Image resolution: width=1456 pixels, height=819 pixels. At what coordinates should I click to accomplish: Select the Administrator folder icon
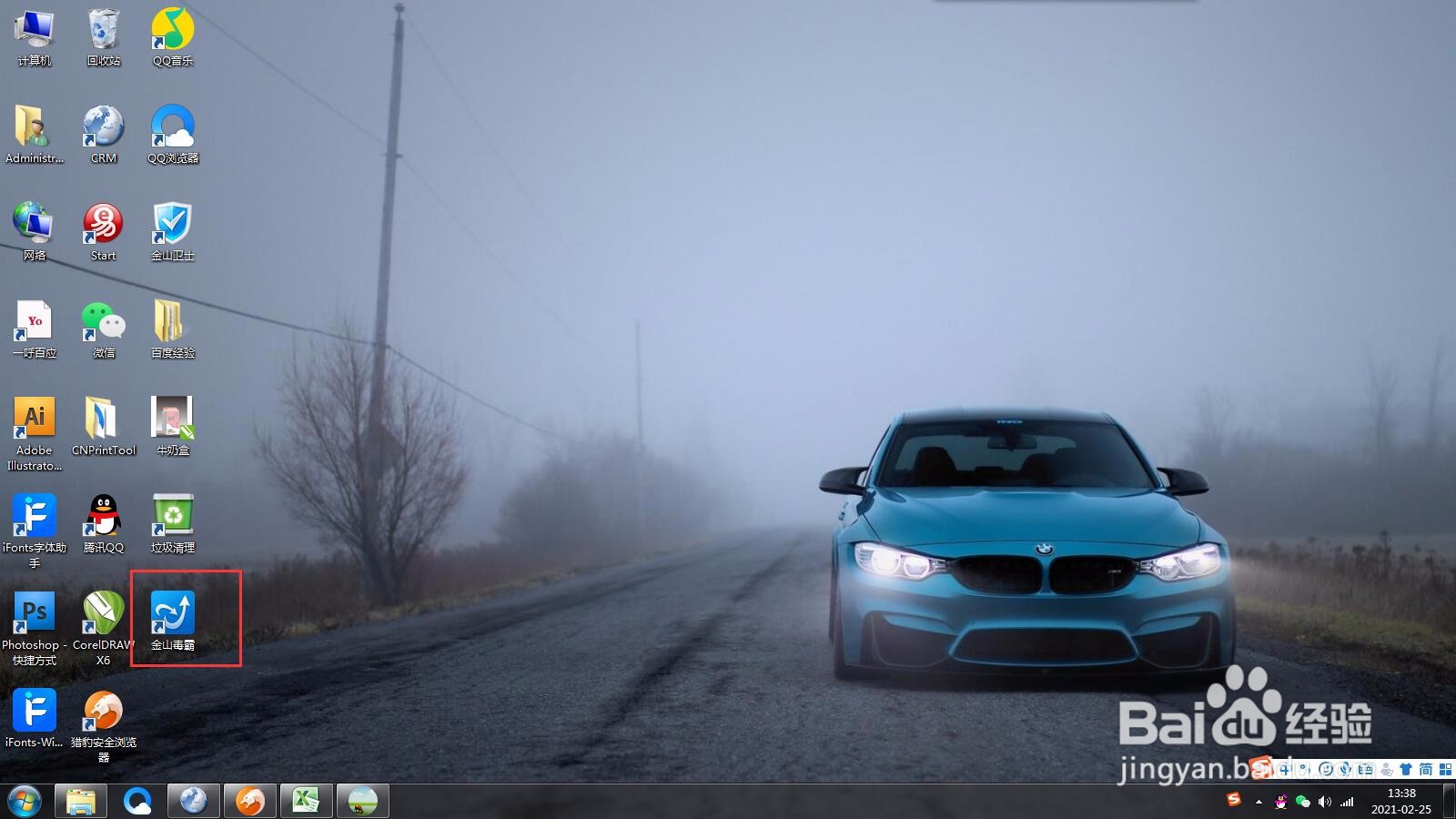tap(35, 135)
